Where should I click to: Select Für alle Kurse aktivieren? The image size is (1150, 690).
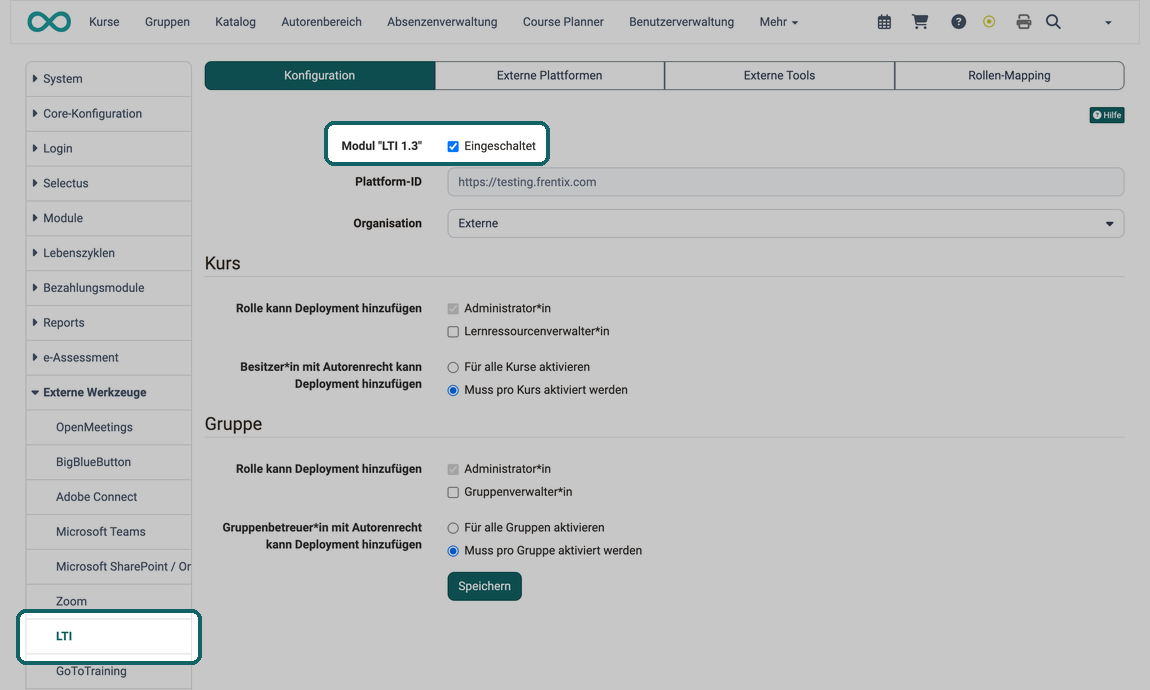pos(453,367)
